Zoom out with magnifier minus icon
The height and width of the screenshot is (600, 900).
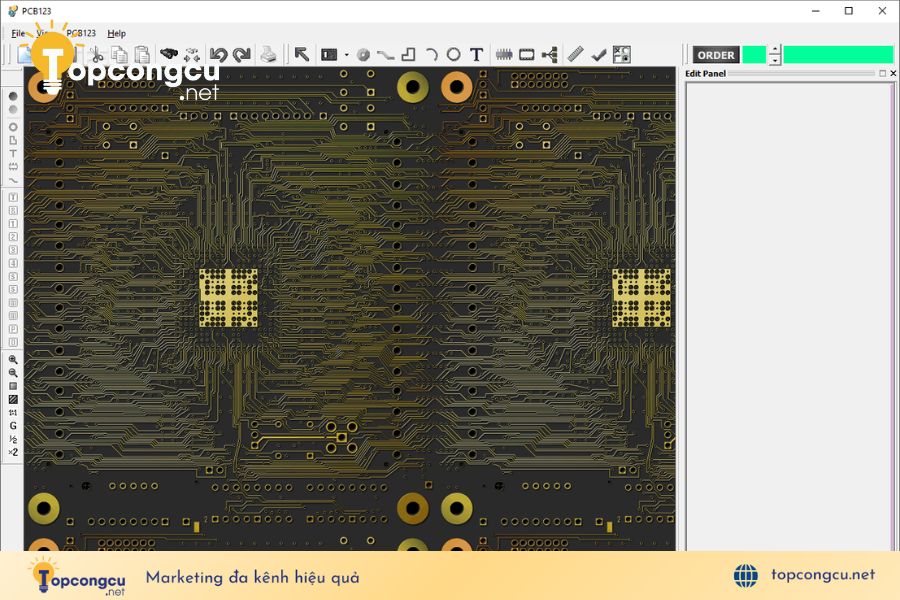[x=13, y=373]
